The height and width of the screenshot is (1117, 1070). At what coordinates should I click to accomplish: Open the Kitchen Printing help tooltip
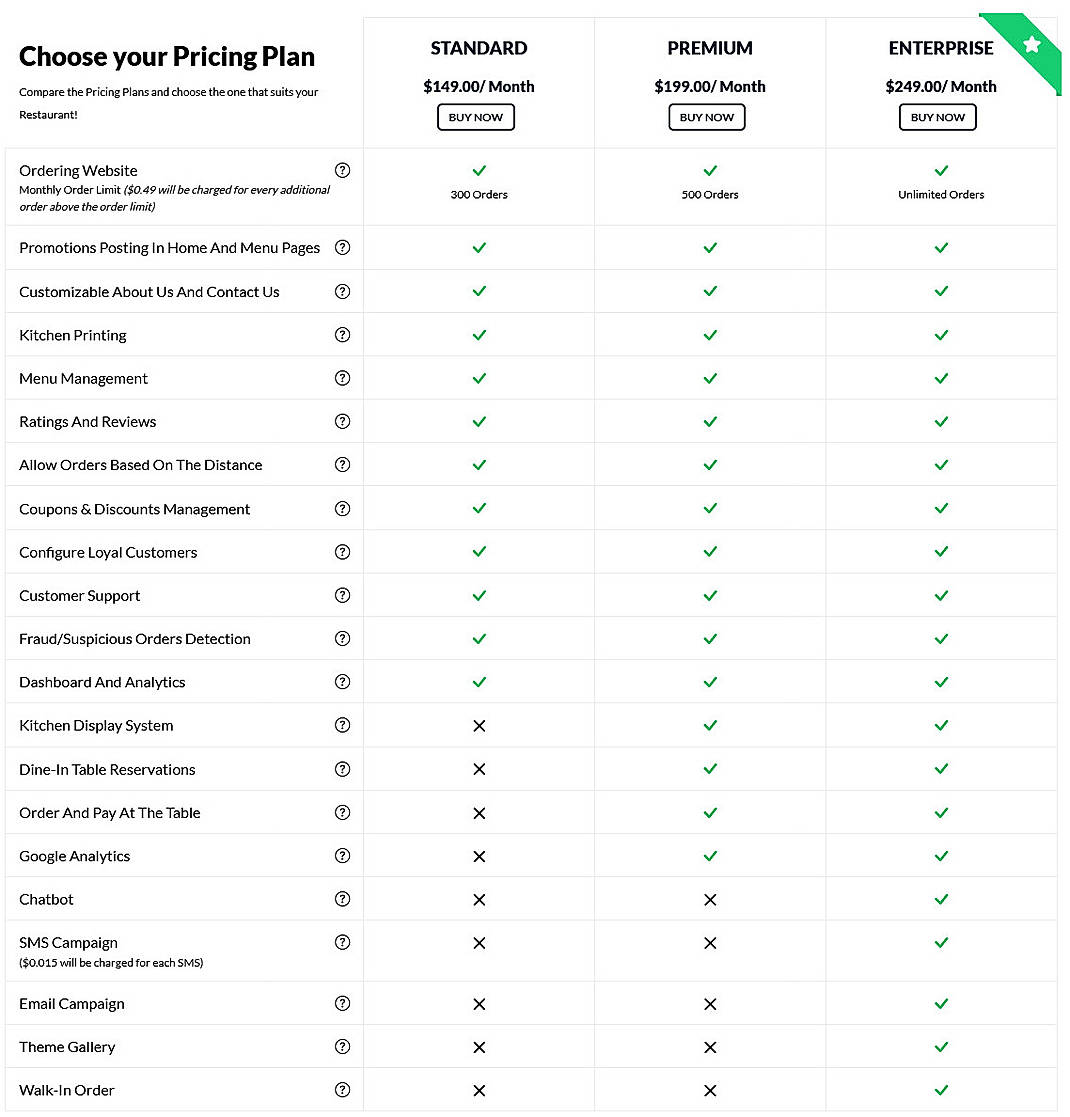click(342, 335)
